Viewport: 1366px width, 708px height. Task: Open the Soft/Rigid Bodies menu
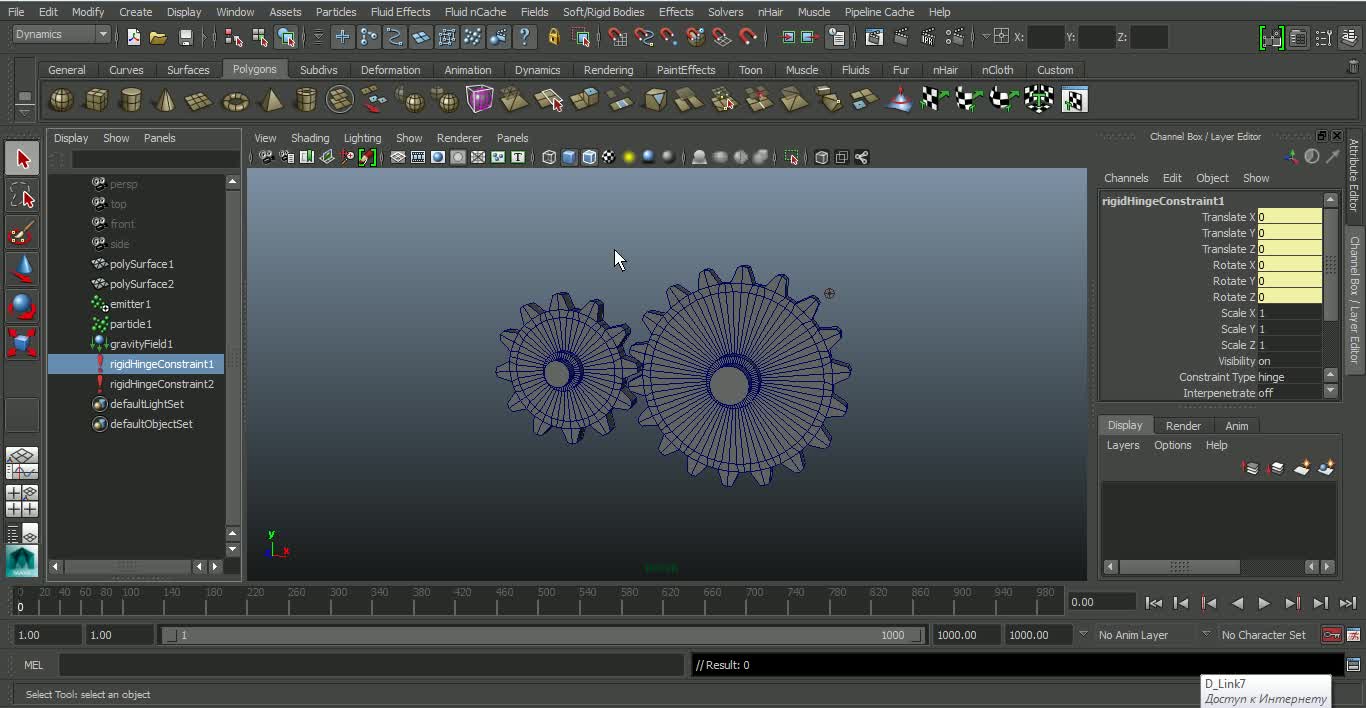(603, 12)
